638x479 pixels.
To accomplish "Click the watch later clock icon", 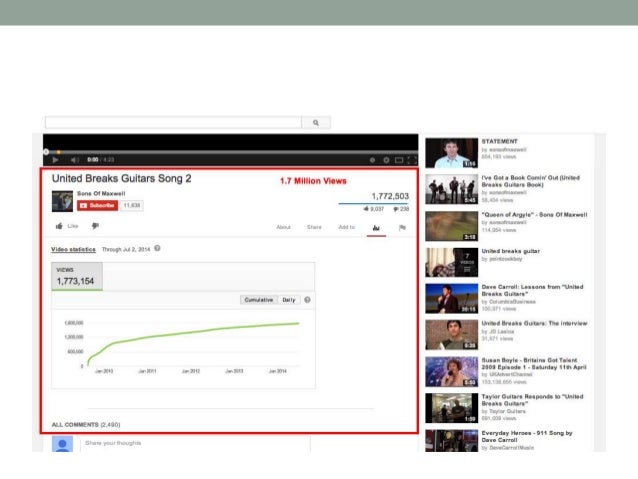I will pyautogui.click(x=372, y=160).
